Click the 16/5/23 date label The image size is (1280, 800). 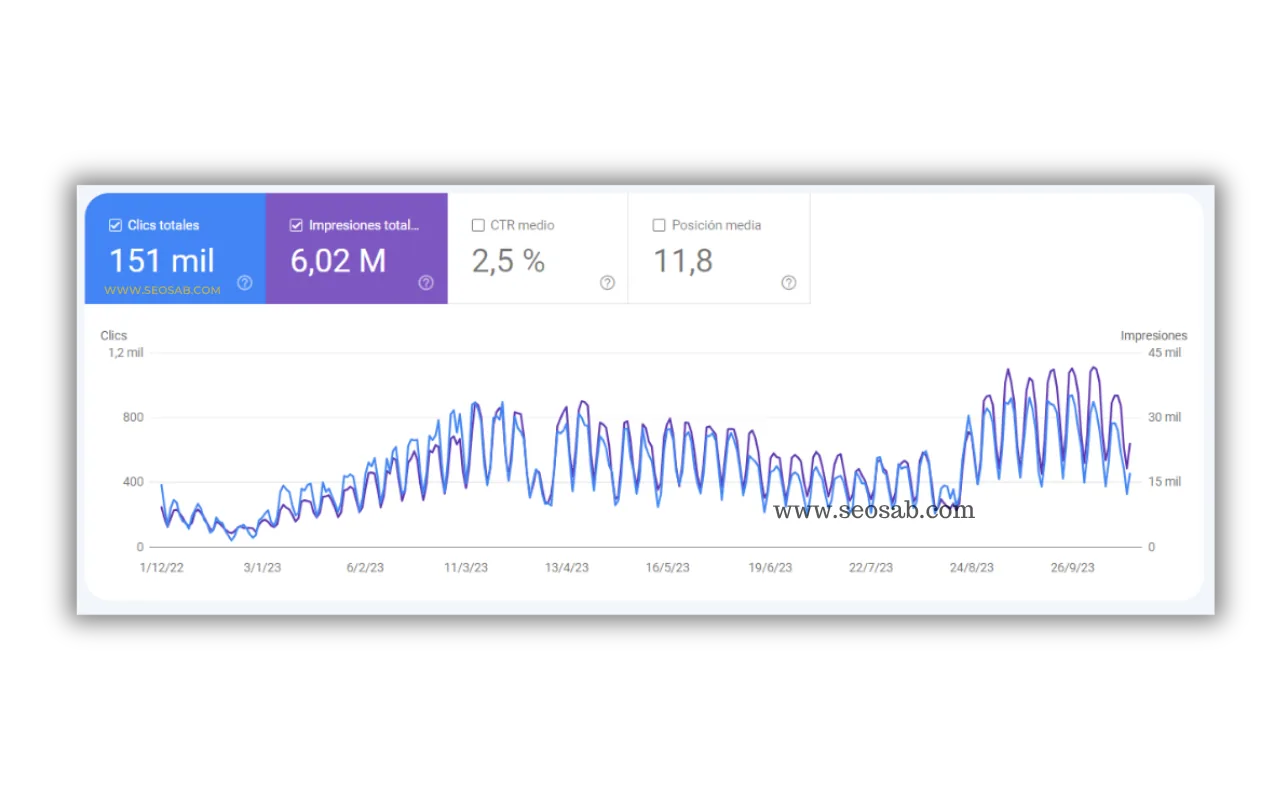[x=667, y=568]
